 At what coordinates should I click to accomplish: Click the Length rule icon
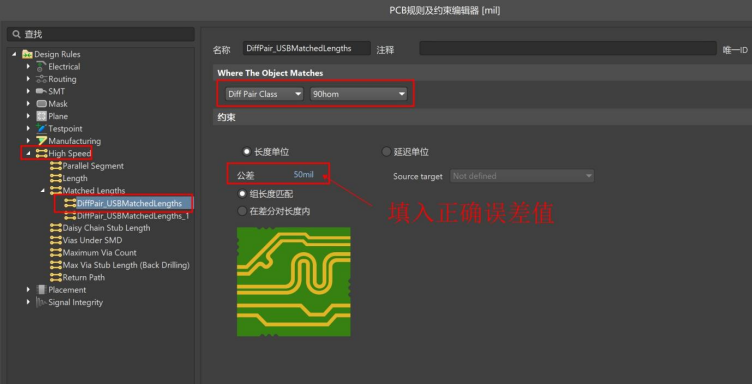(56, 178)
